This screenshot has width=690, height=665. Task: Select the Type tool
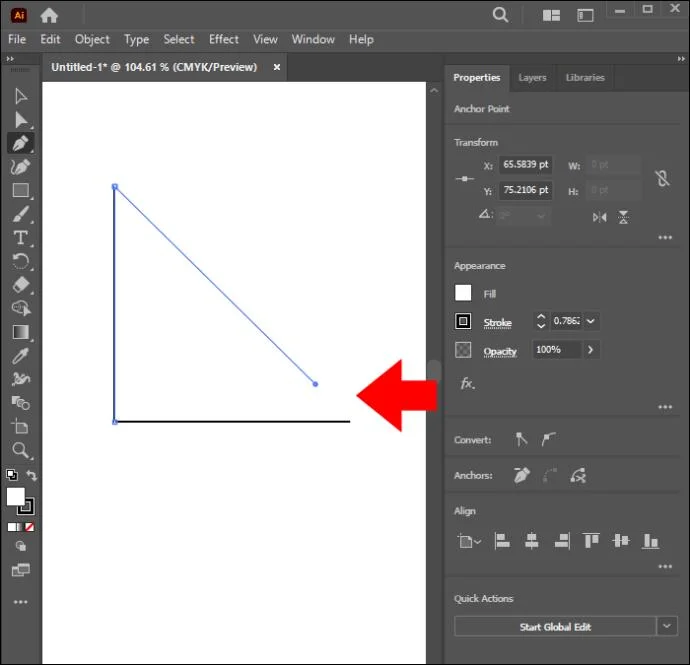pyautogui.click(x=20, y=238)
